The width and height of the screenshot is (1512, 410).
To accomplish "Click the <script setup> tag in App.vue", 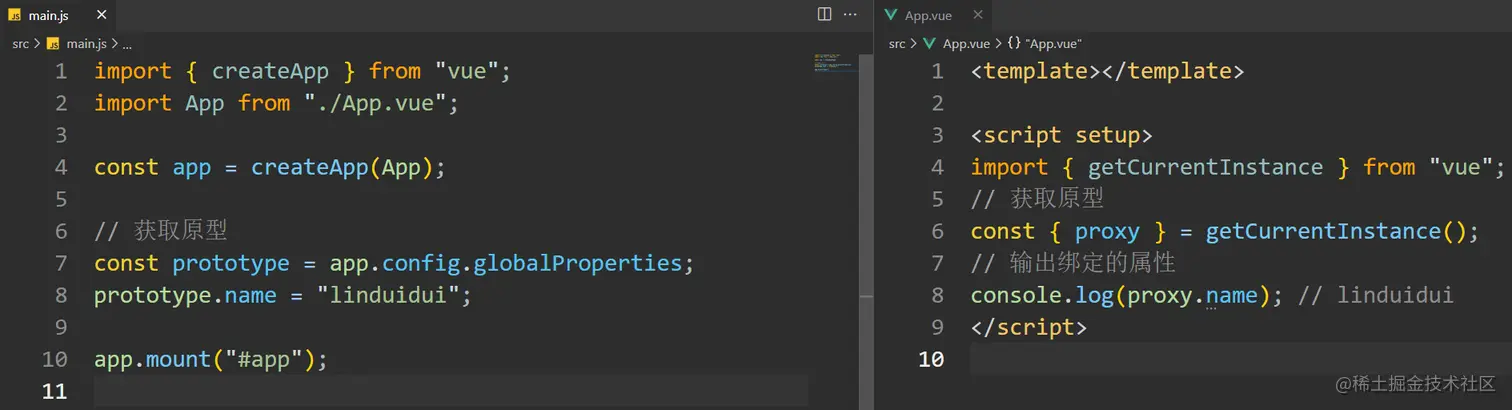I will click(x=1062, y=135).
